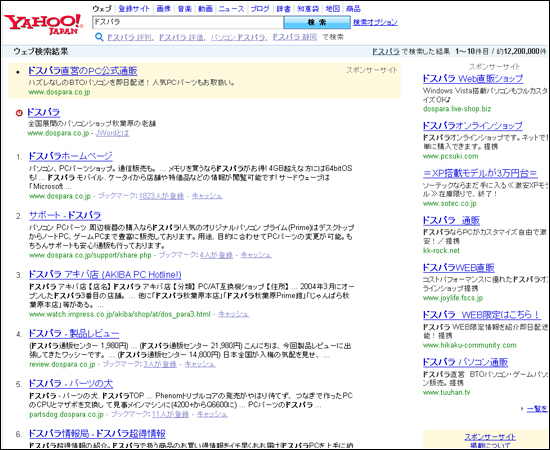This screenshot has height=450, width=550.
Task: Open the ニュース search tab
Action: click(232, 9)
